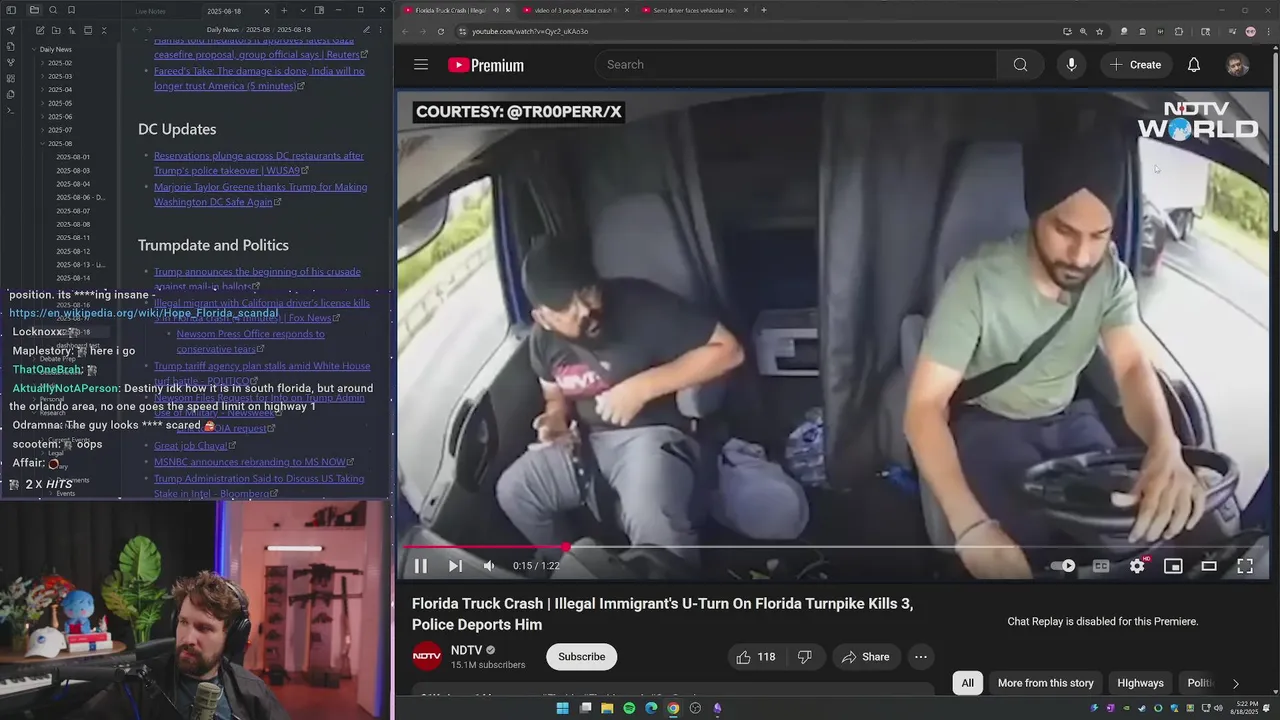Open the Fareed's Take link

point(259,78)
